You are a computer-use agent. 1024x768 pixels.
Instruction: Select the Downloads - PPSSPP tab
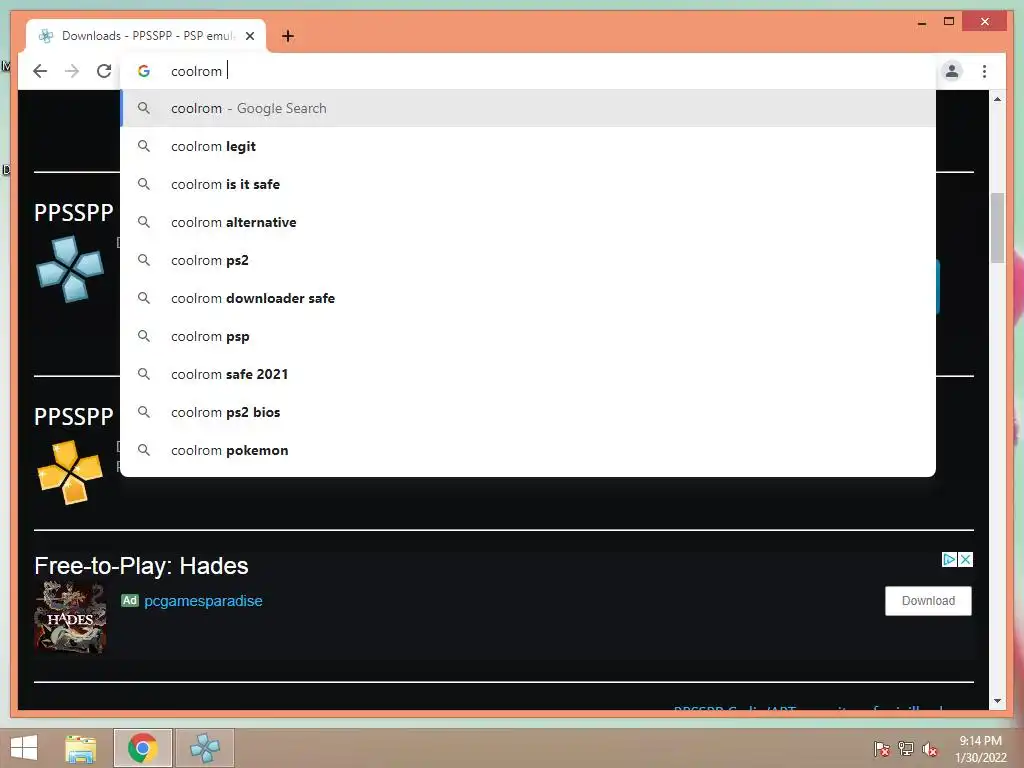click(146, 36)
